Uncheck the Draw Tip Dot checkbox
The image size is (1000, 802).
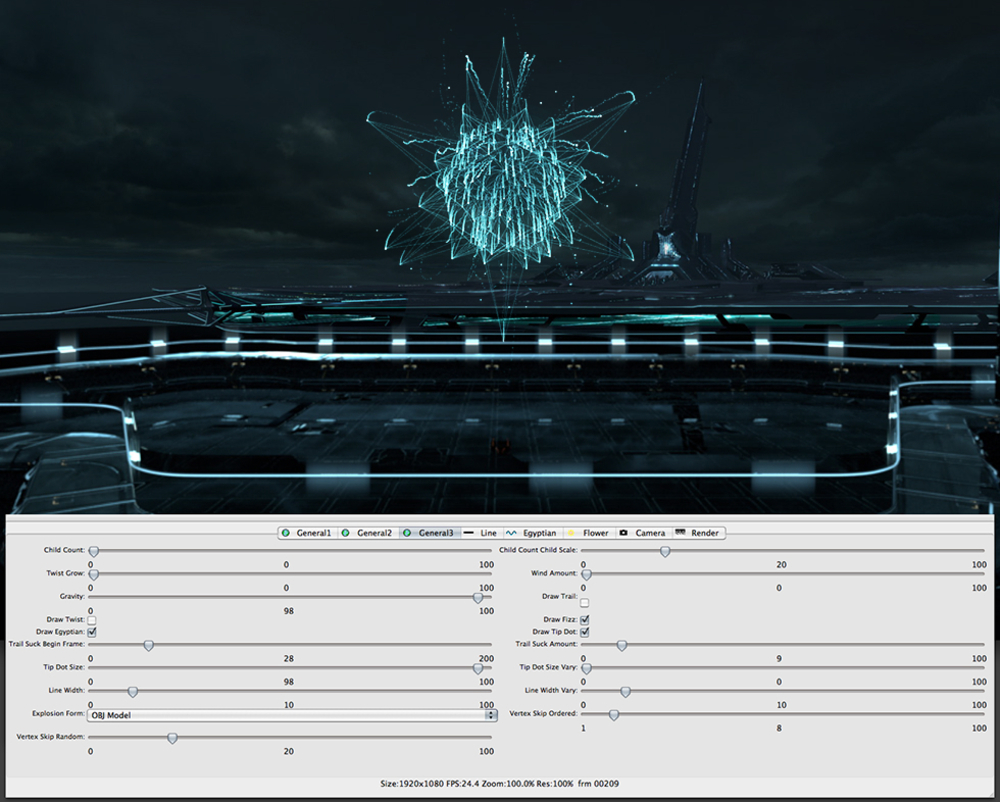pos(585,632)
